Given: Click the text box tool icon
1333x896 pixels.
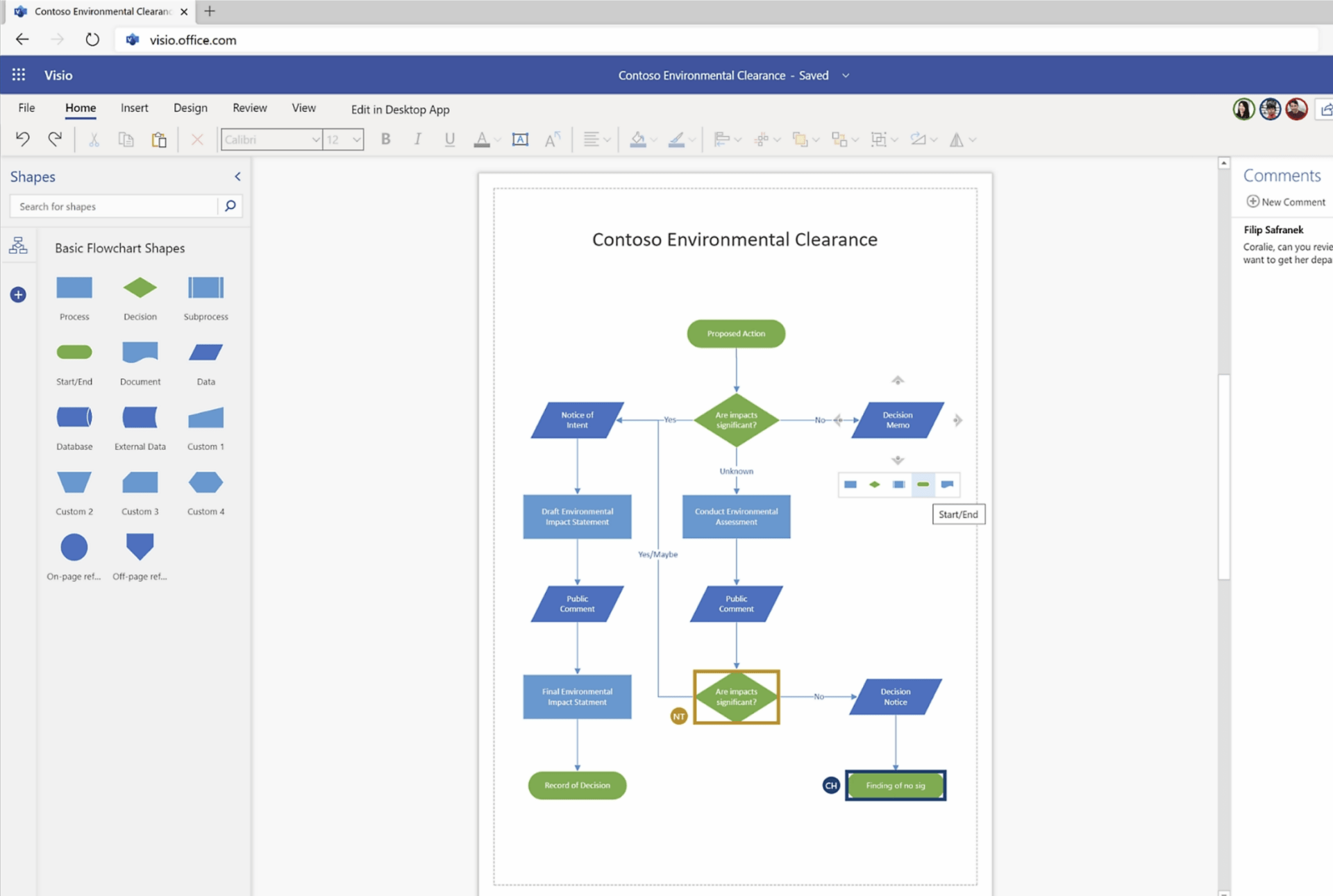Looking at the screenshot, I should click(x=520, y=140).
